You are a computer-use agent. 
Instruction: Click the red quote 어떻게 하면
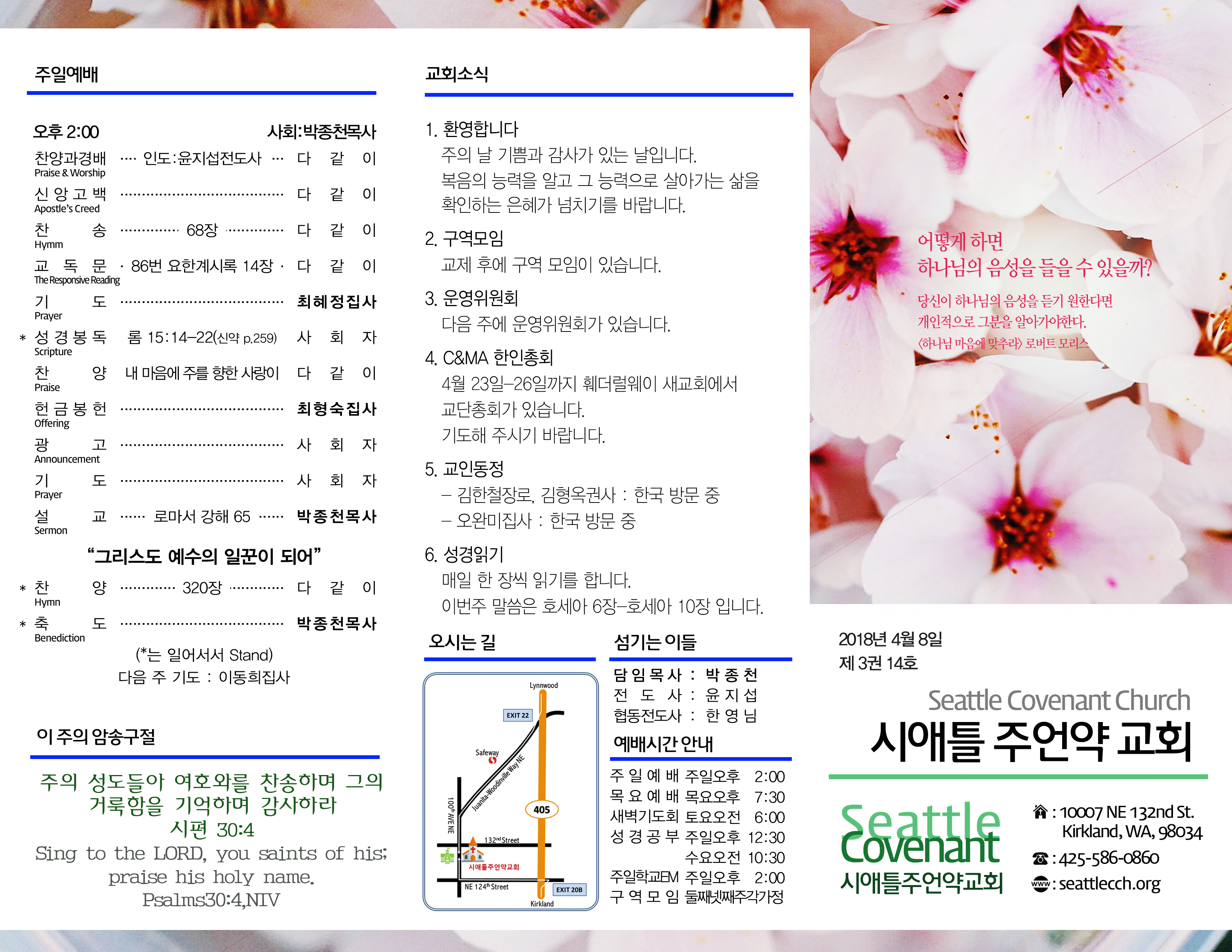[x=961, y=242]
